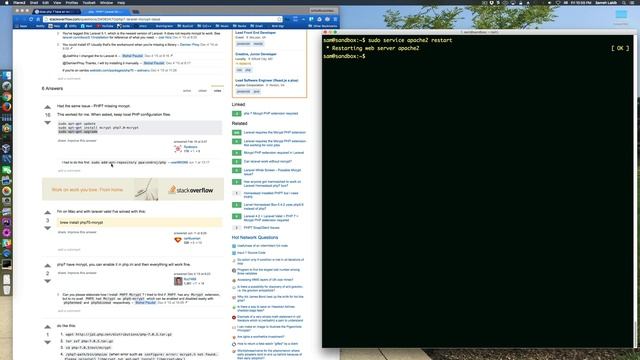Downvote the php.ini answer scored 2
Viewport: 640px width, 360px height.
coord(47,281)
